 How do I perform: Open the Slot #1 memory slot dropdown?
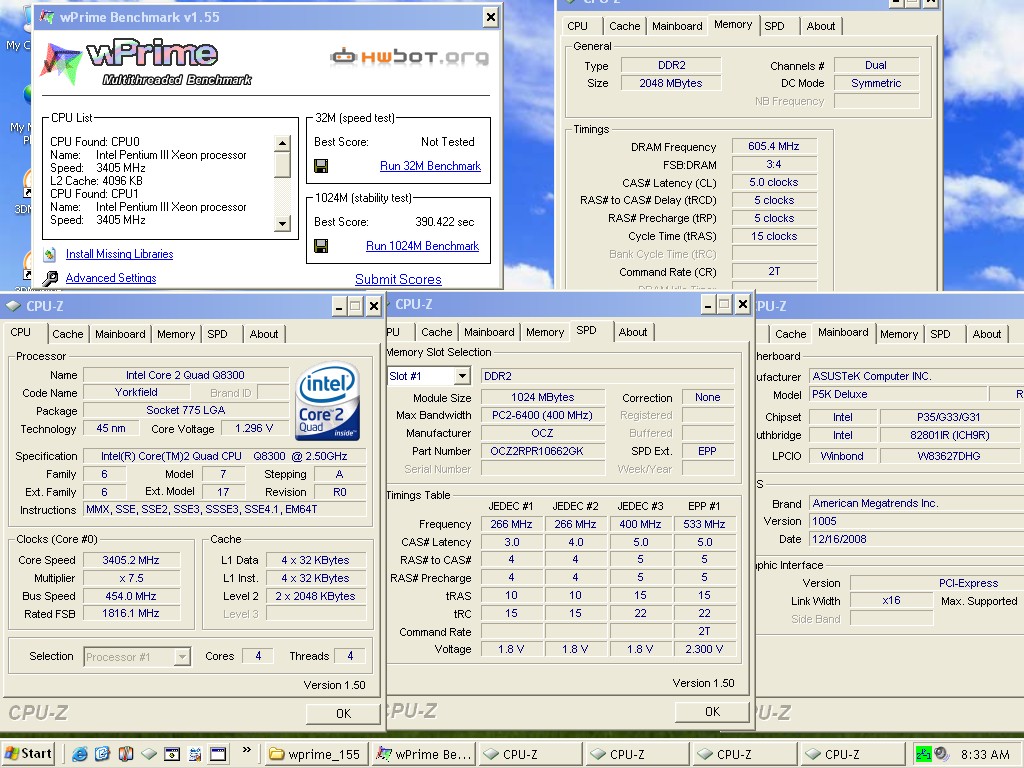click(462, 376)
